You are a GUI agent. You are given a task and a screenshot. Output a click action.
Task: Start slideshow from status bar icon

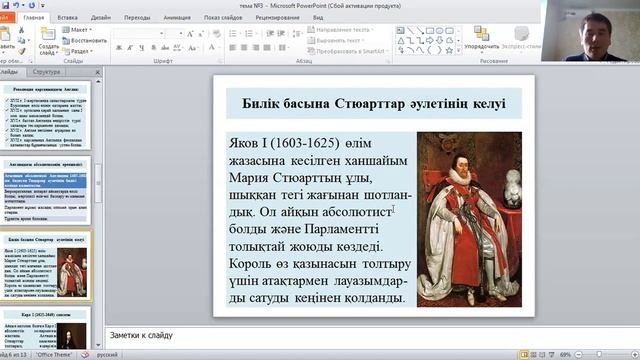[x=551, y=355]
